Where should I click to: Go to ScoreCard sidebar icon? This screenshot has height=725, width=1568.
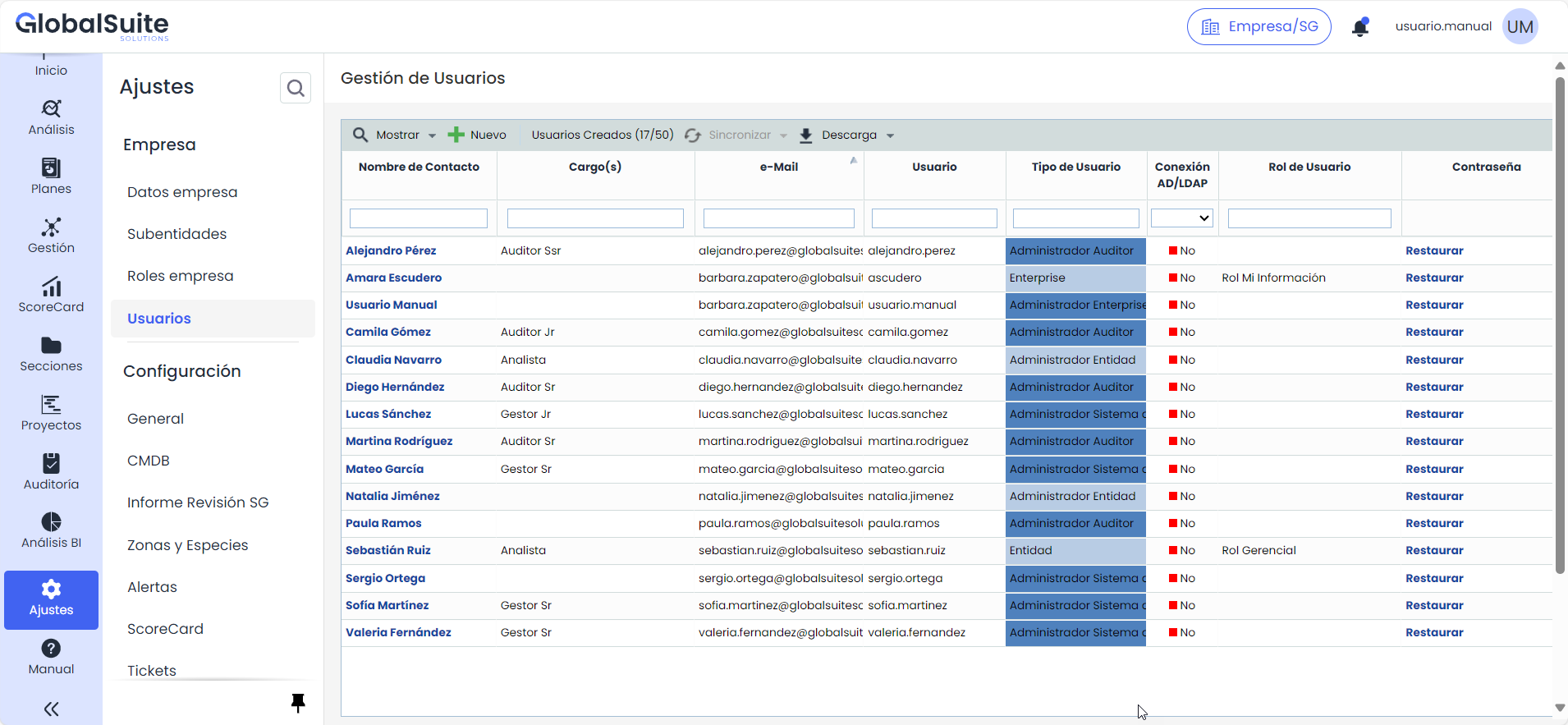pos(51,295)
